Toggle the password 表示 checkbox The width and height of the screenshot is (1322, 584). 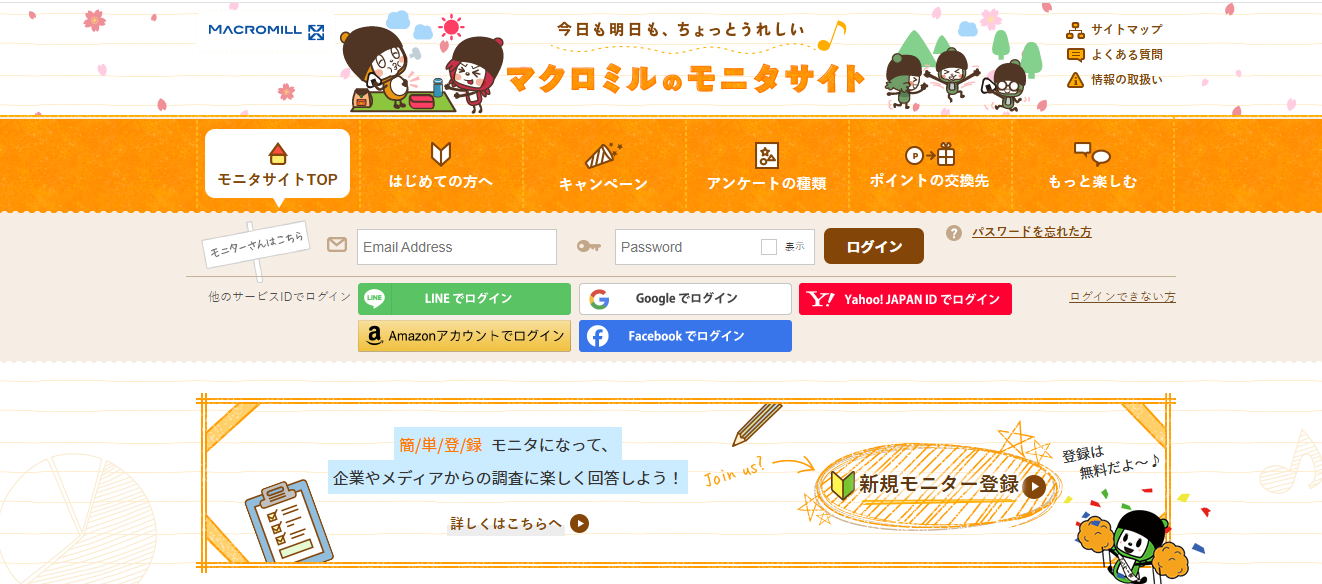(769, 247)
